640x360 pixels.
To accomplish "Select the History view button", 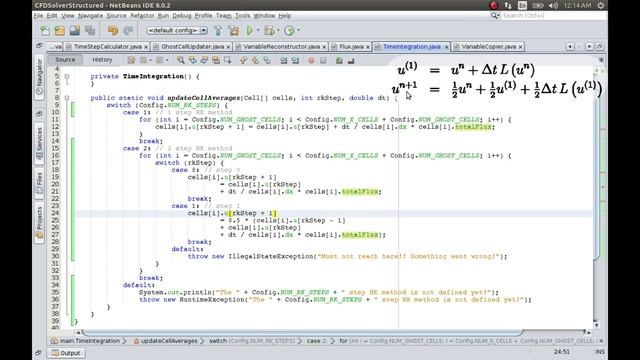I will (102, 60).
